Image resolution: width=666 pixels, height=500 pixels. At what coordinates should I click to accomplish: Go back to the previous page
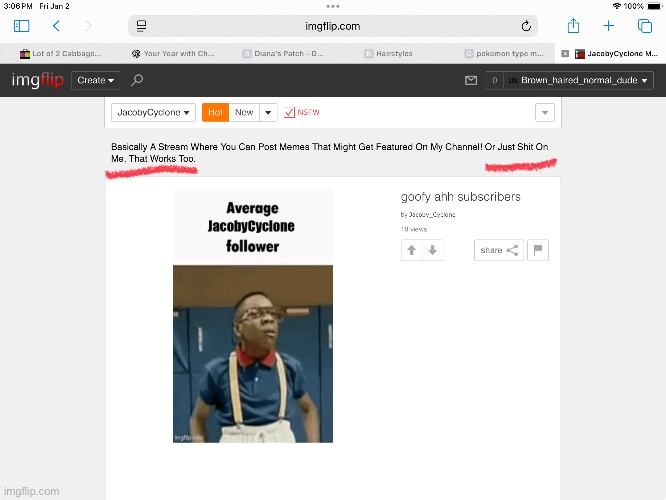(x=57, y=26)
